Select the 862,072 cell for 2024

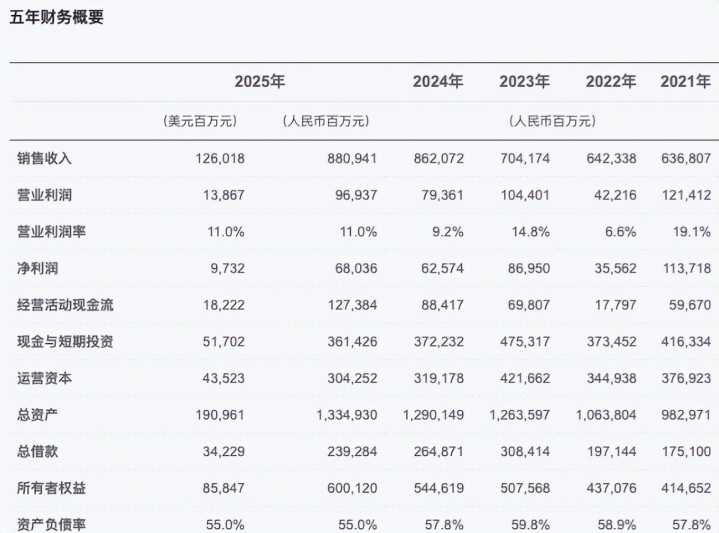tap(439, 159)
